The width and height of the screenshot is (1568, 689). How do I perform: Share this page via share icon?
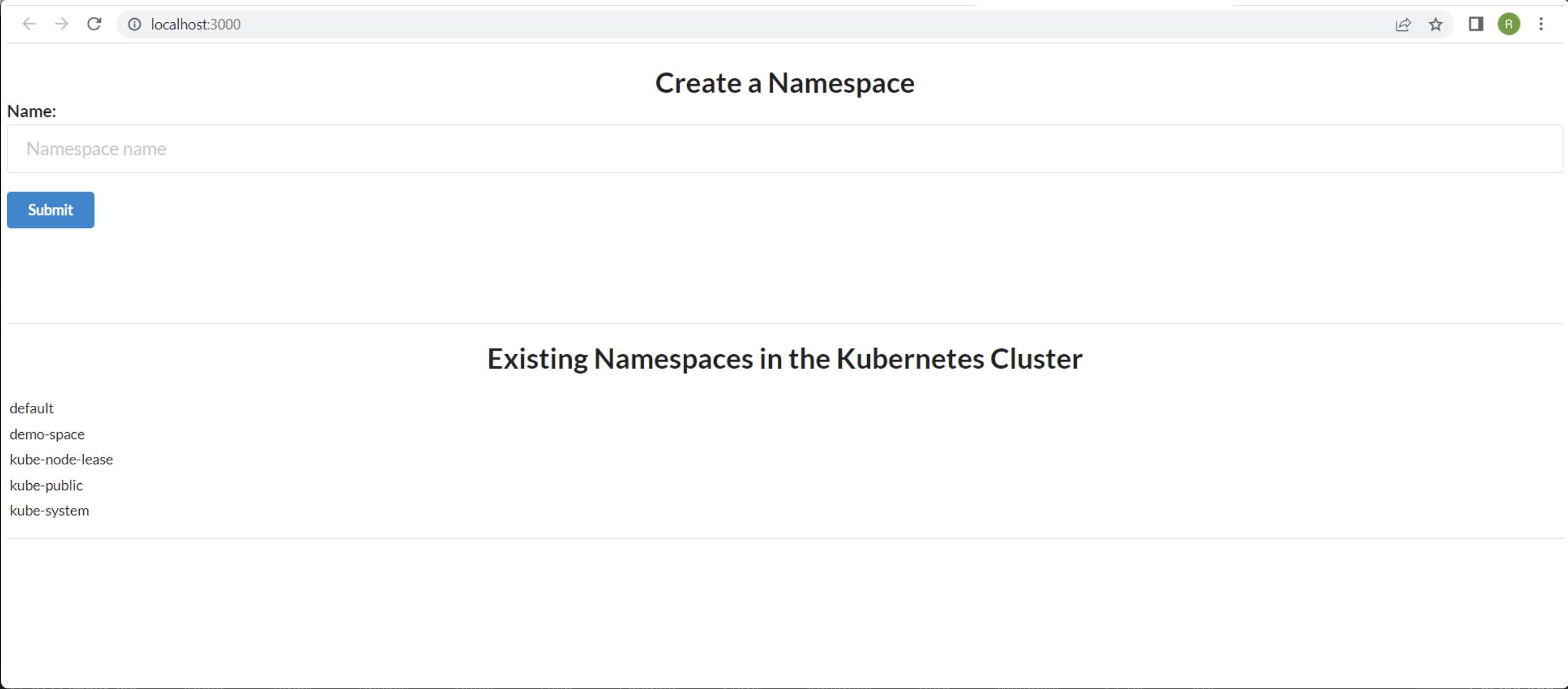(1403, 24)
